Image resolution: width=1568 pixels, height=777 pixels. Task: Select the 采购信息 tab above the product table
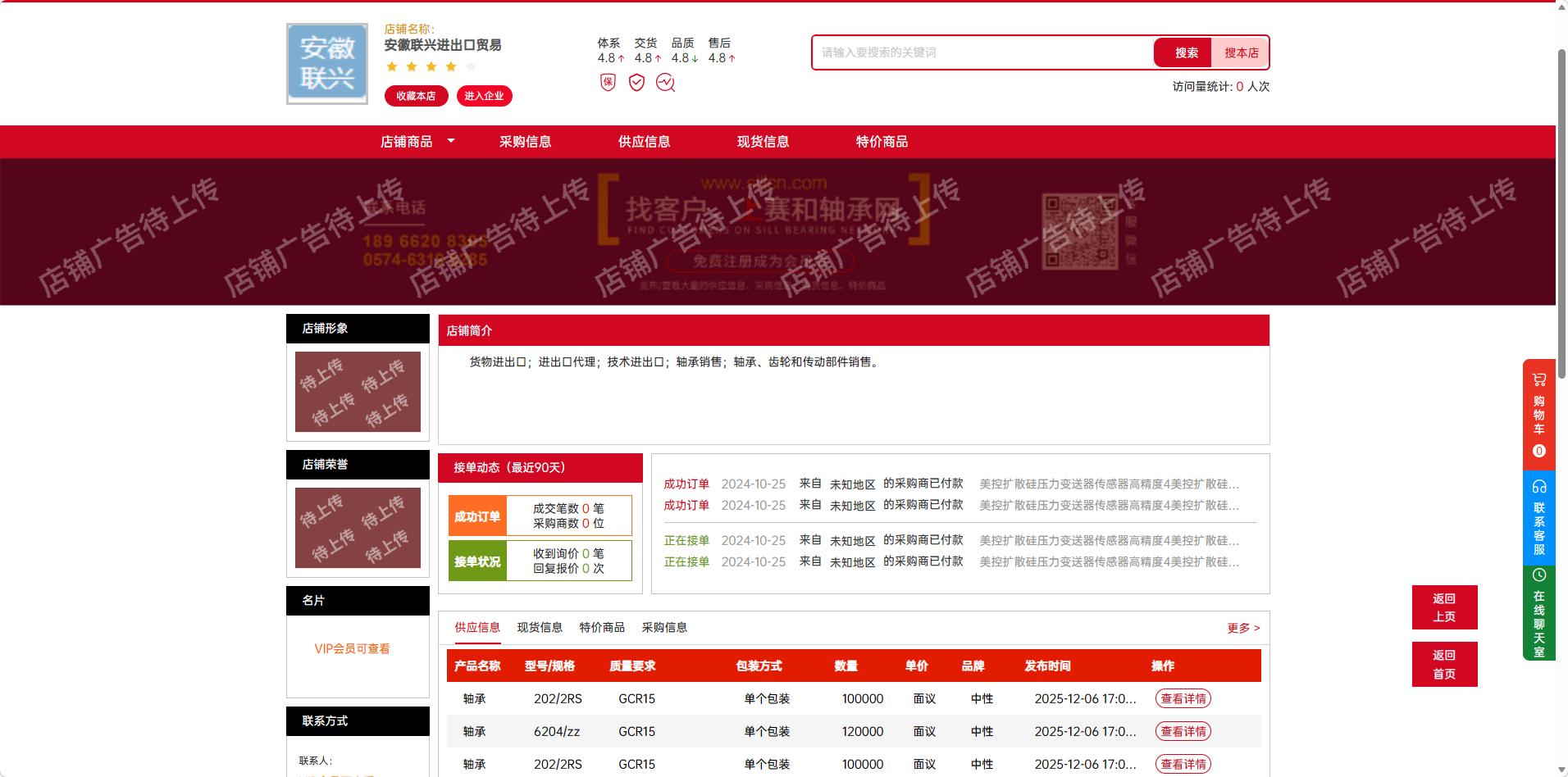(x=664, y=628)
